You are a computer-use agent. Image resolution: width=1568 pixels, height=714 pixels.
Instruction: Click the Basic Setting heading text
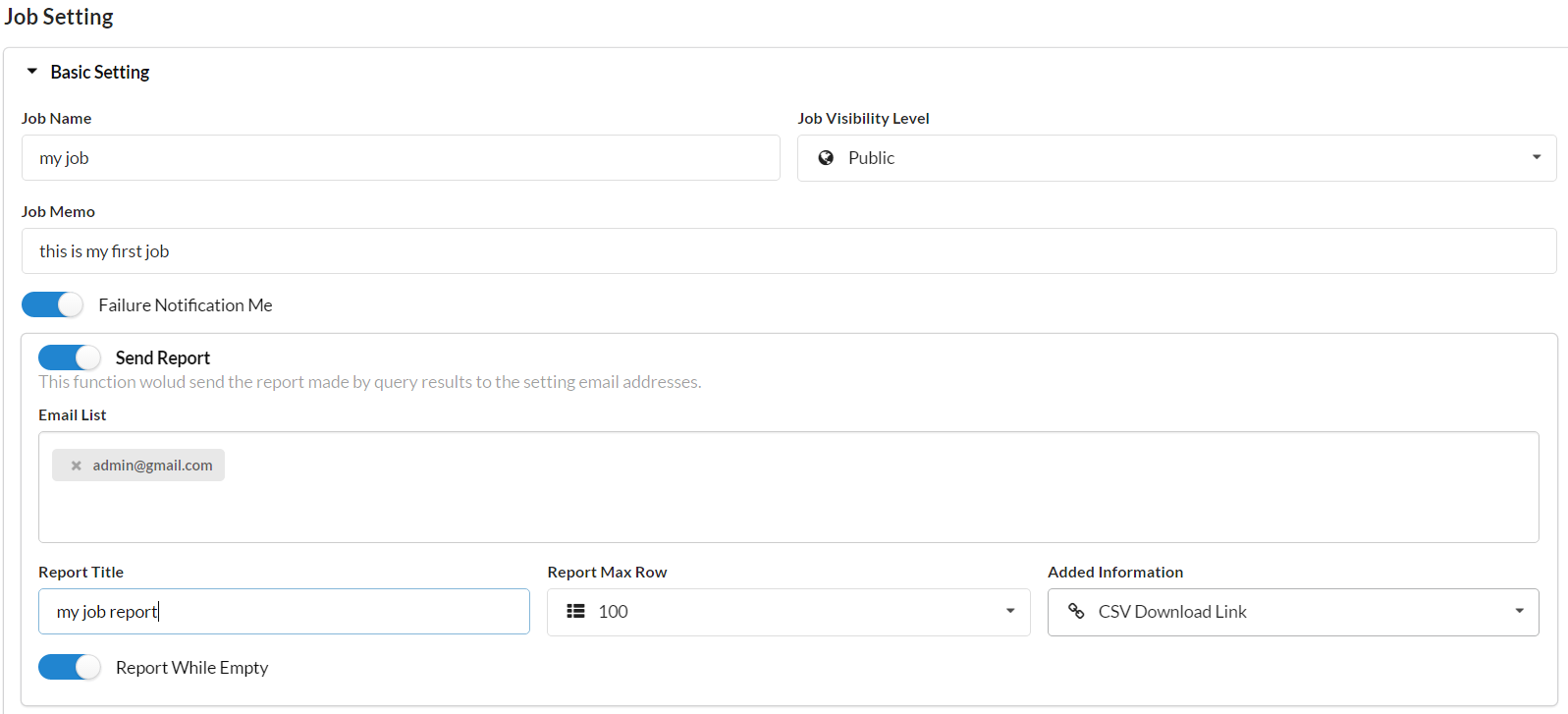tap(100, 72)
